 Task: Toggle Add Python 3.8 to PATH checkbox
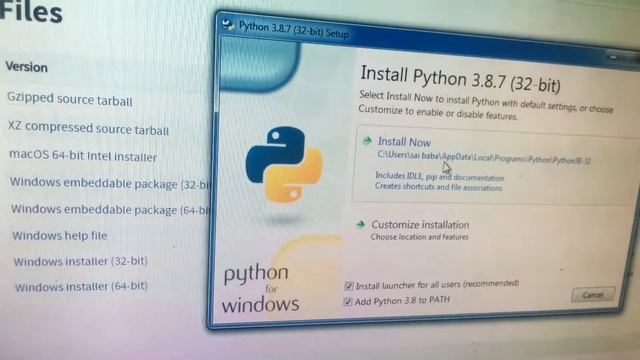point(347,302)
